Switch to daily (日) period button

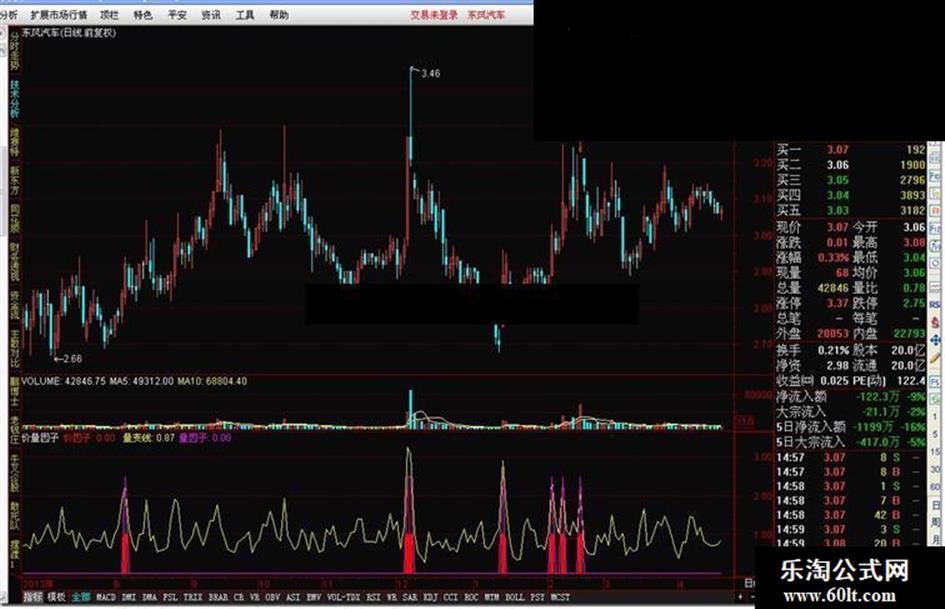pos(936,505)
